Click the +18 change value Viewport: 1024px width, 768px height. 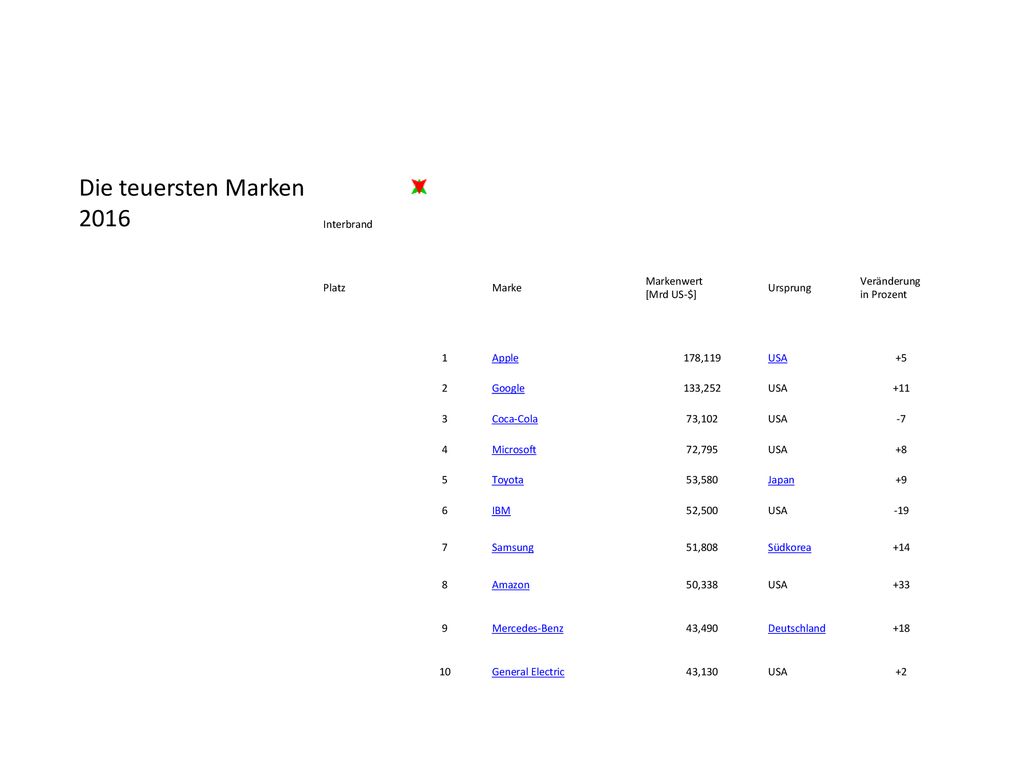pyautogui.click(x=901, y=628)
